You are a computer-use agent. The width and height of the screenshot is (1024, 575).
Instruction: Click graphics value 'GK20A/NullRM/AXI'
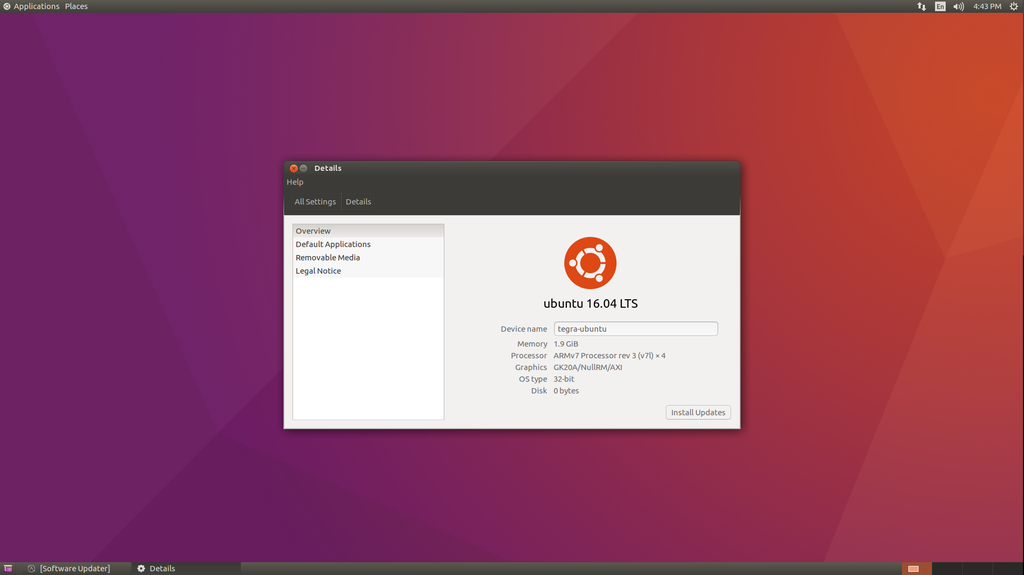click(x=588, y=367)
